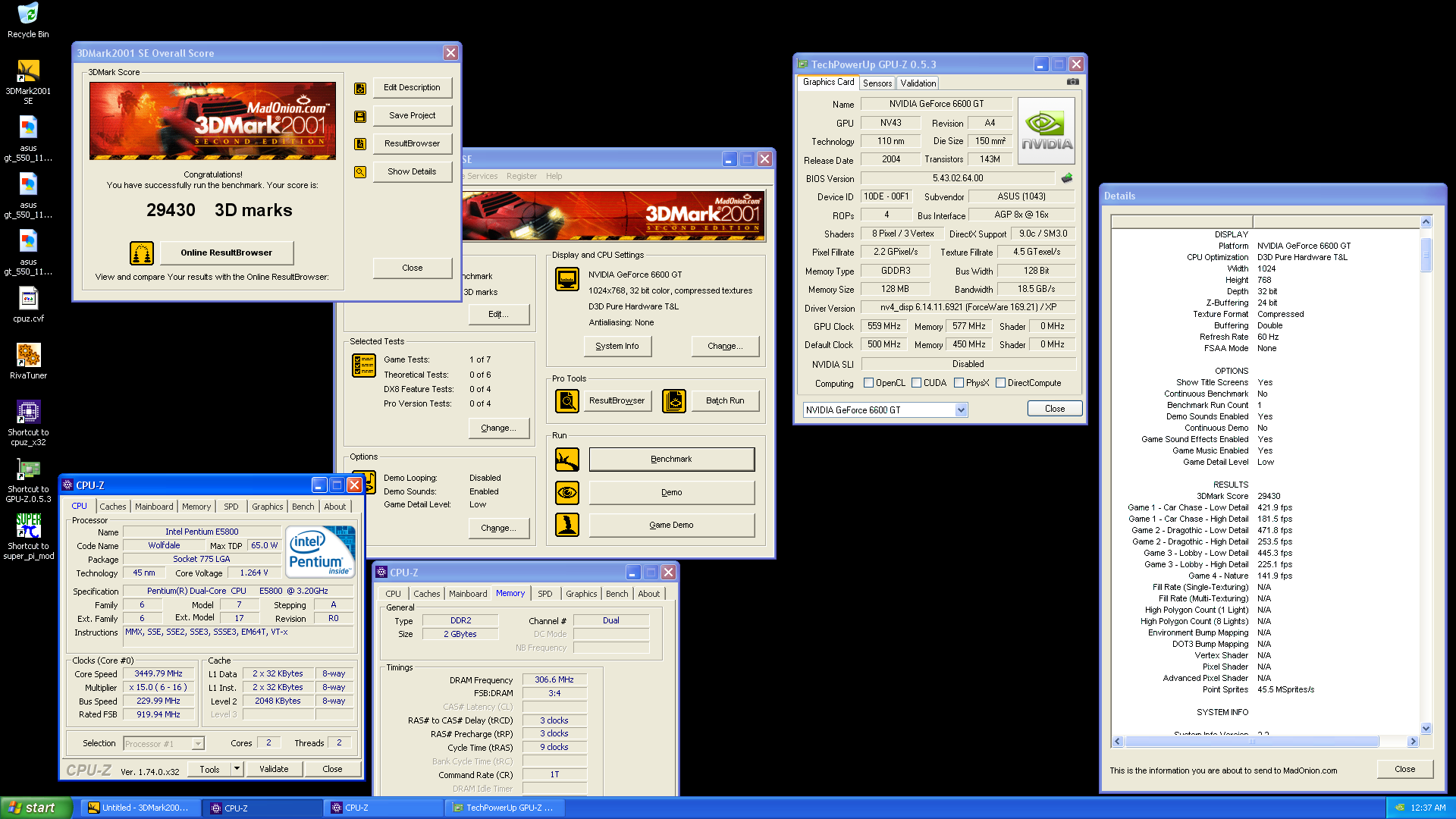Click the Online ResultBrowser yellow icon
The height and width of the screenshot is (819, 1456).
pyautogui.click(x=142, y=253)
